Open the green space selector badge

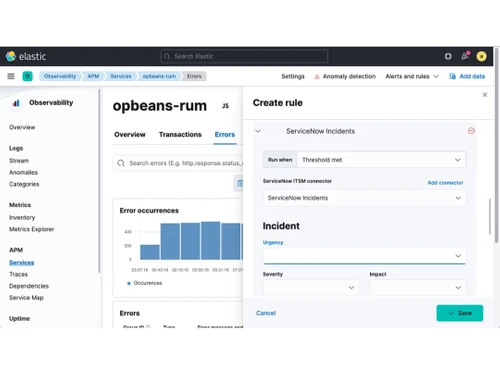[x=27, y=76]
